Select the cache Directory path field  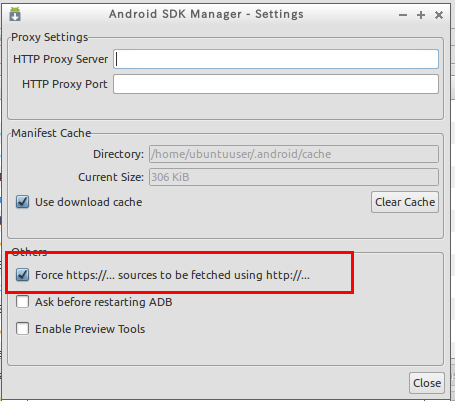tap(294, 154)
